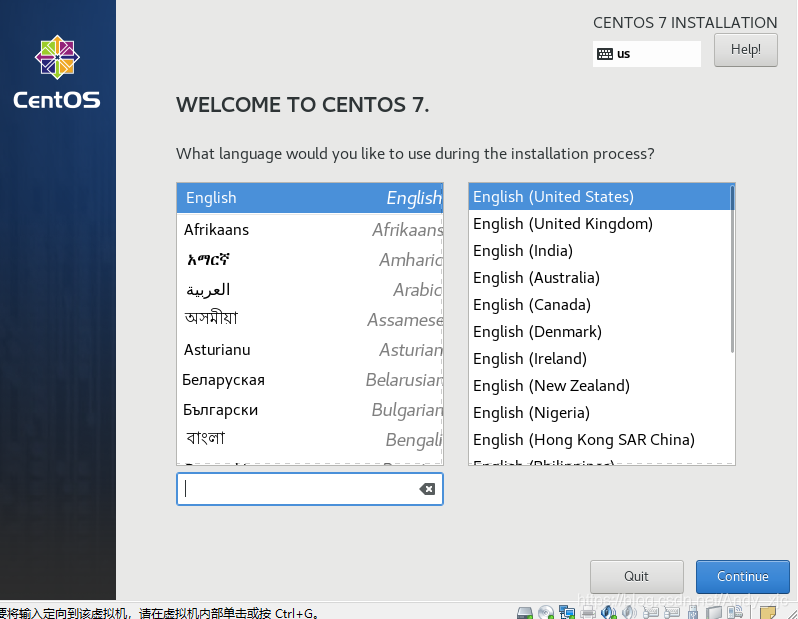Screen dimensions: 798x619
Task: Click the blue sound card status icon
Action: (609, 612)
